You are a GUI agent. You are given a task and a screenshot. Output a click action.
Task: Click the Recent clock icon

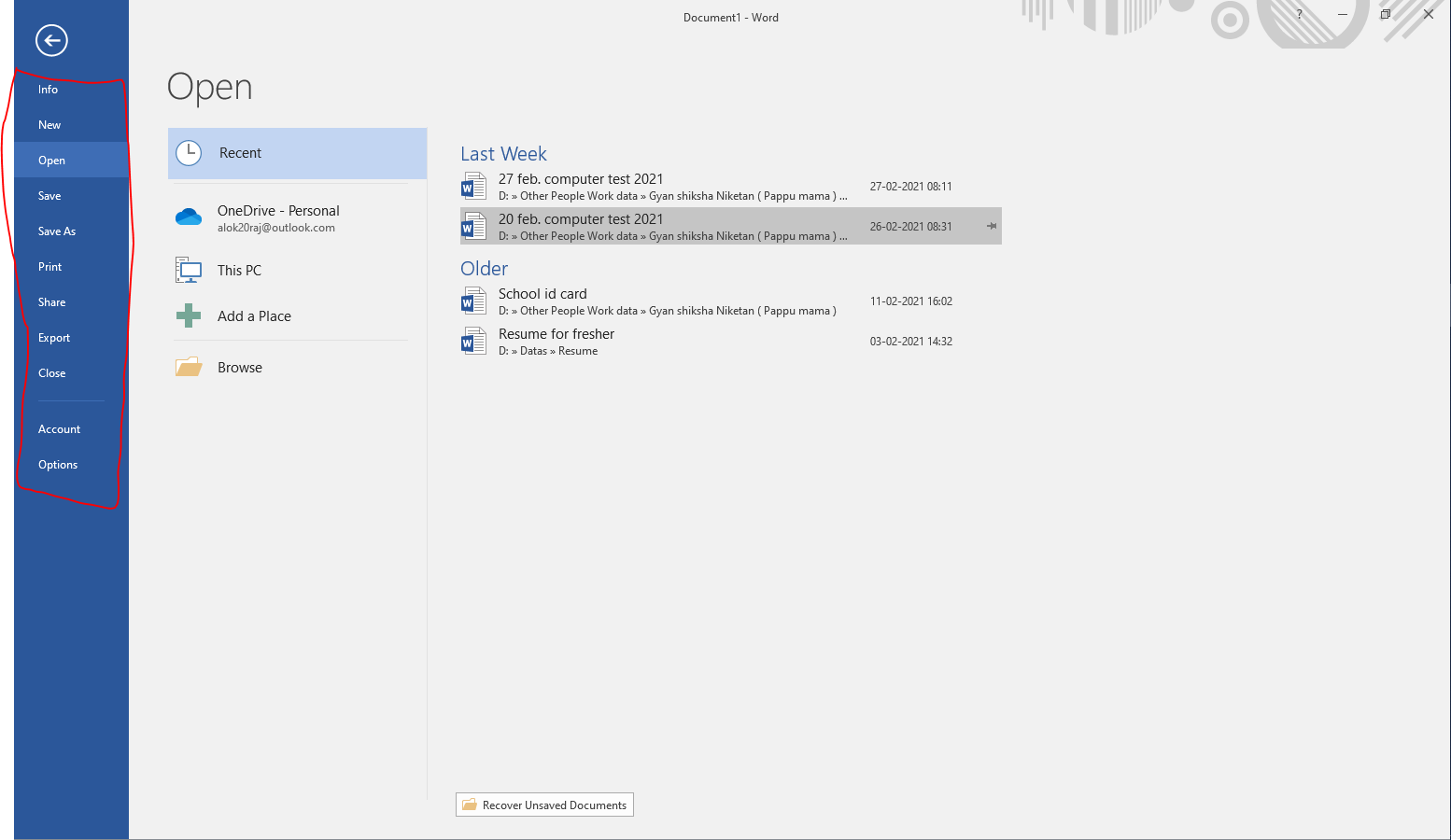pos(189,152)
